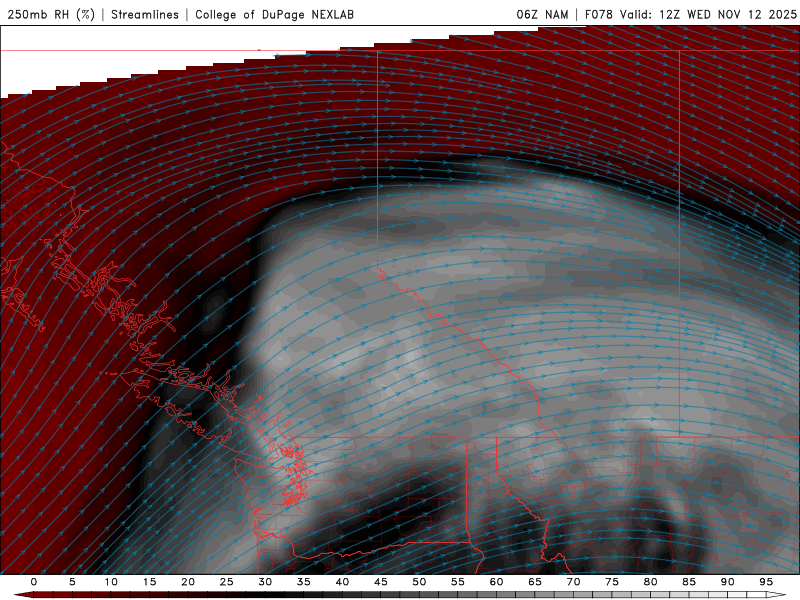Click the colorbar label '20'
The image size is (800, 600).
(x=188, y=582)
